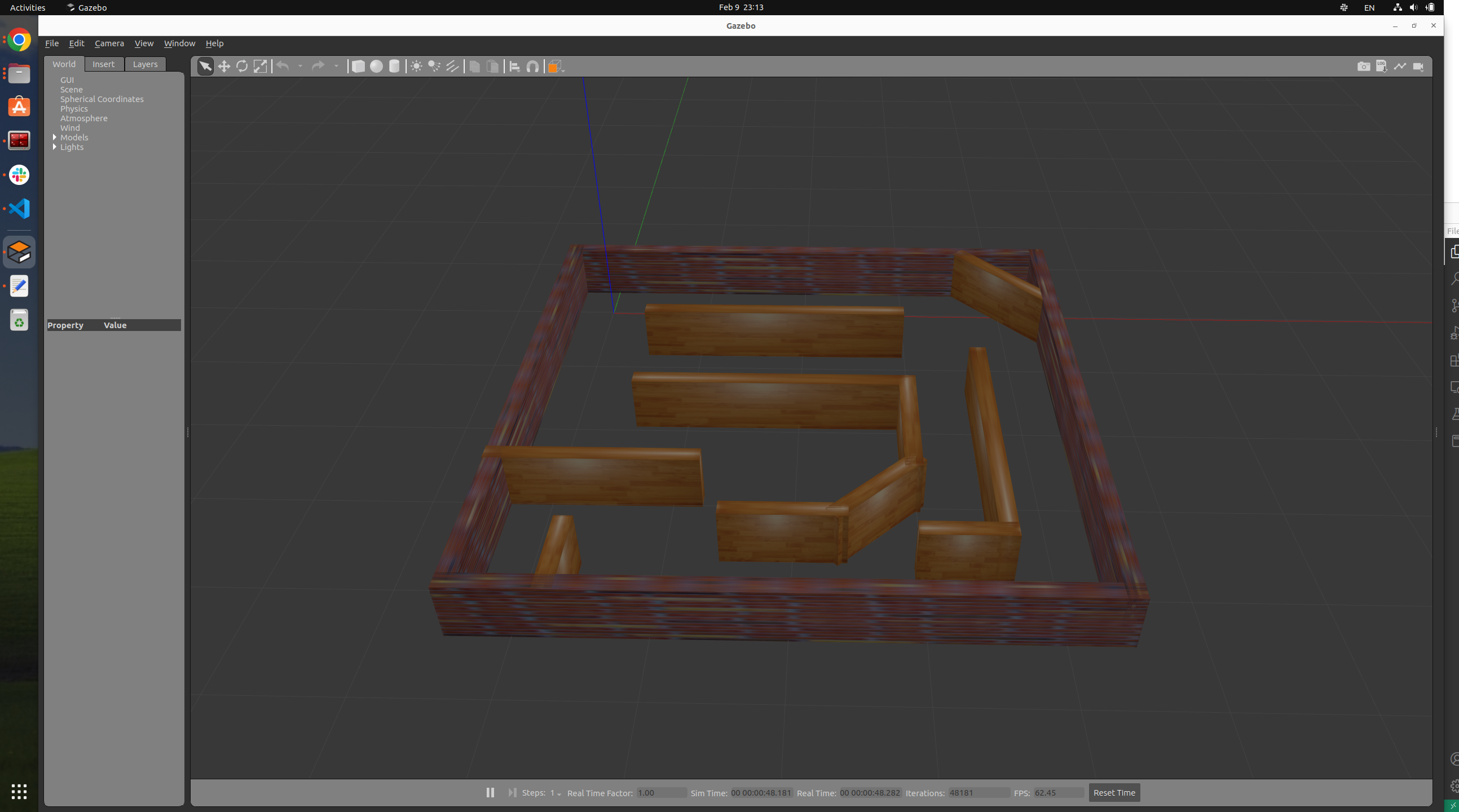Screen dimensions: 1459x812
Task: Open the view angle orange cube dropdown
Action: click(x=556, y=66)
